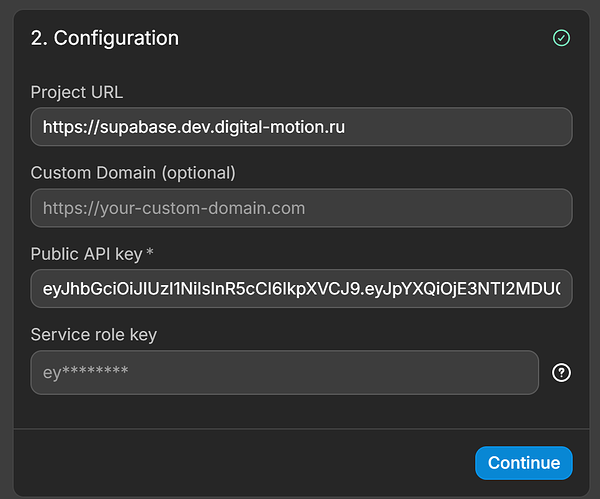Click the "Public API key" label
The image size is (600, 499).
pos(86,254)
